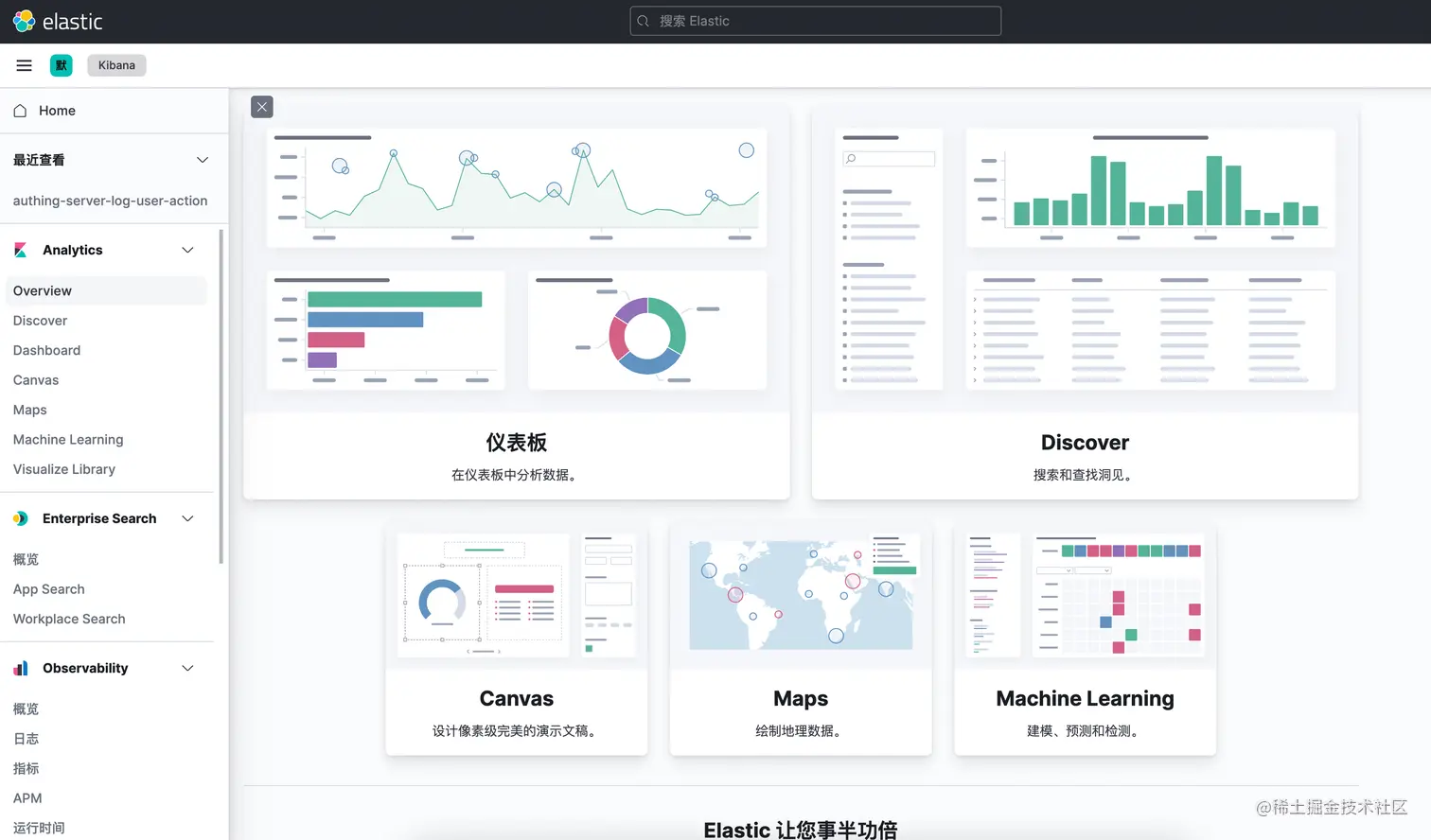The height and width of the screenshot is (840, 1431).
Task: Collapse the 最近查看 section chevron
Action: pos(203,160)
